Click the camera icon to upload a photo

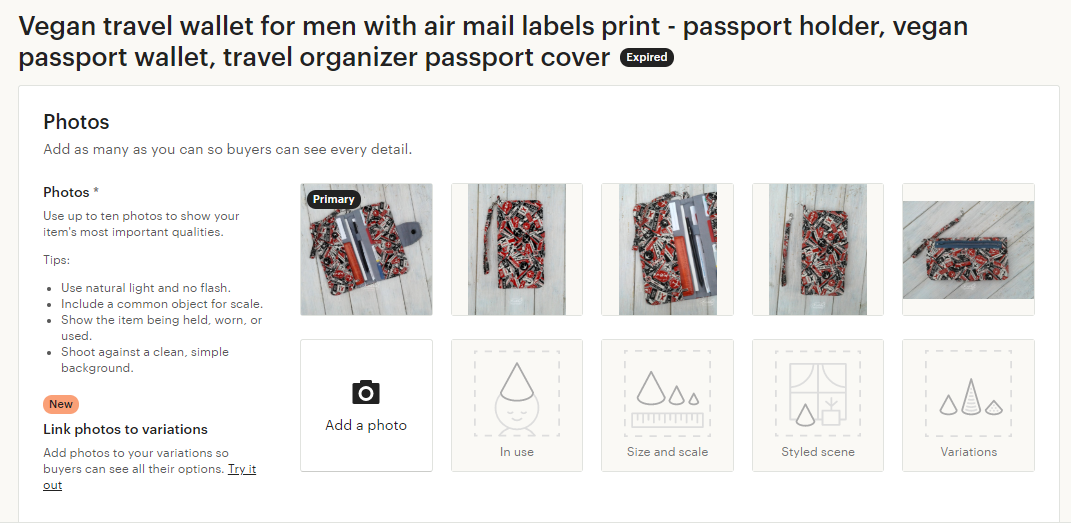pos(366,393)
